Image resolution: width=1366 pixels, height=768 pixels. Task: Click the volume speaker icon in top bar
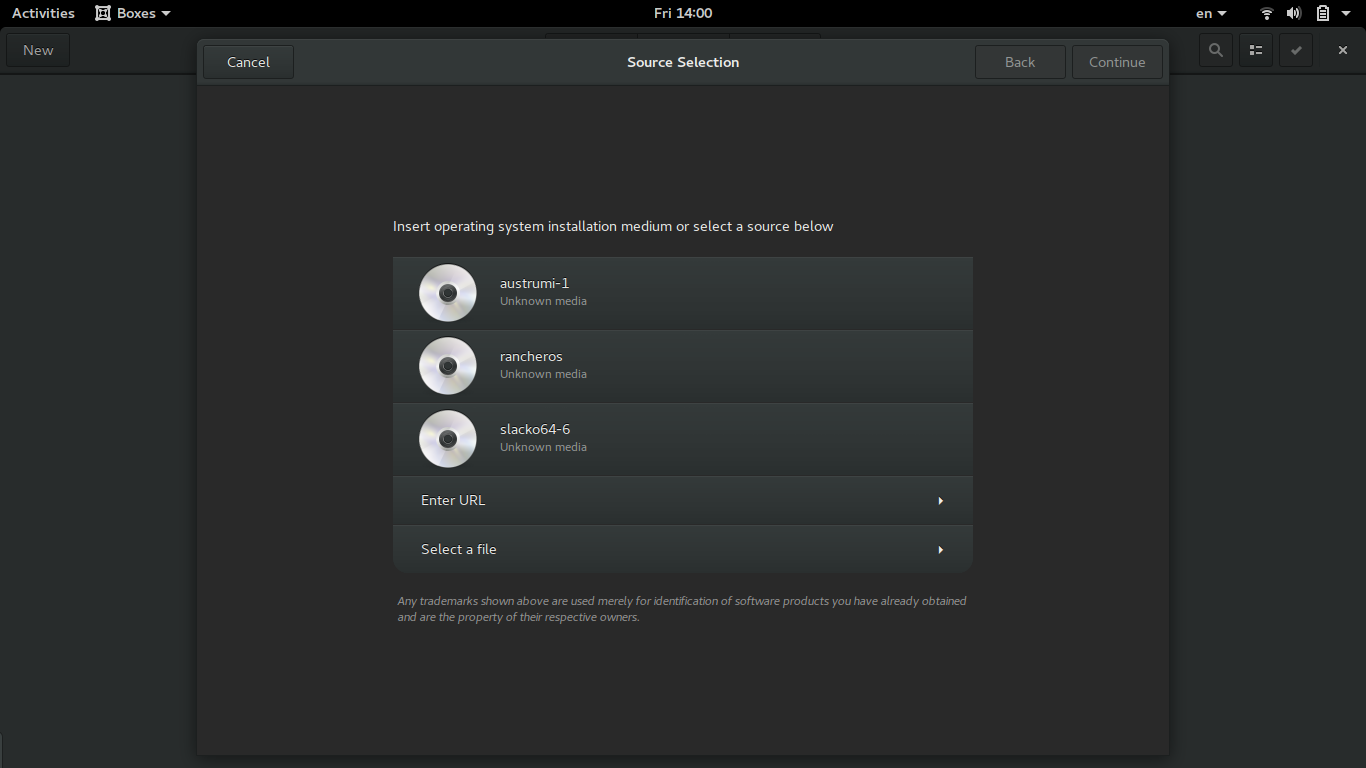tap(1294, 13)
